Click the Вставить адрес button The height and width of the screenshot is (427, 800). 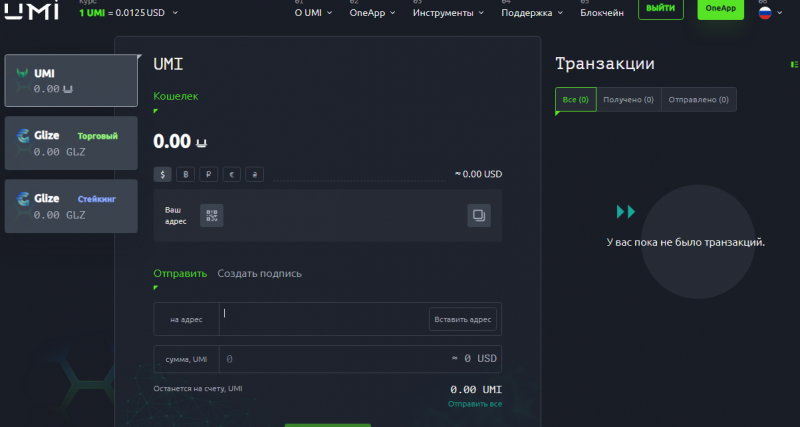click(463, 319)
